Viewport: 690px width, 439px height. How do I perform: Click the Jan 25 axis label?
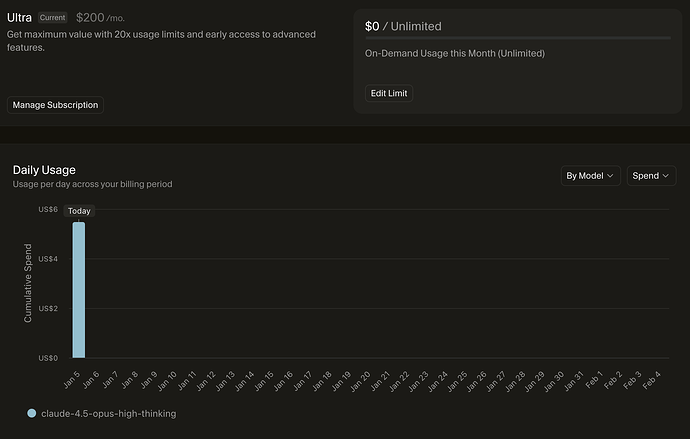point(457,381)
